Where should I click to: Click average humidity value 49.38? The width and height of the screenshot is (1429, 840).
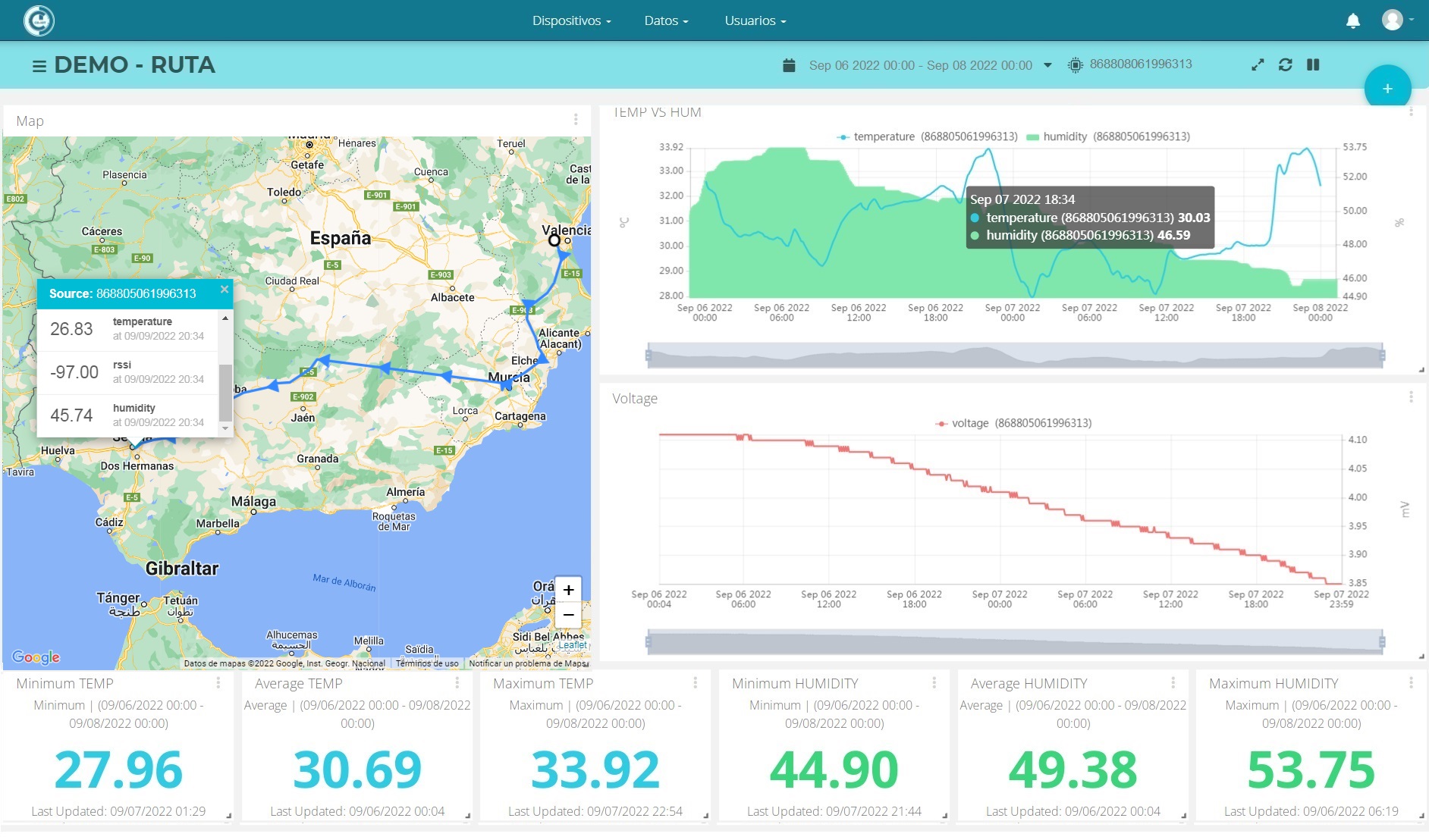[x=1073, y=769]
